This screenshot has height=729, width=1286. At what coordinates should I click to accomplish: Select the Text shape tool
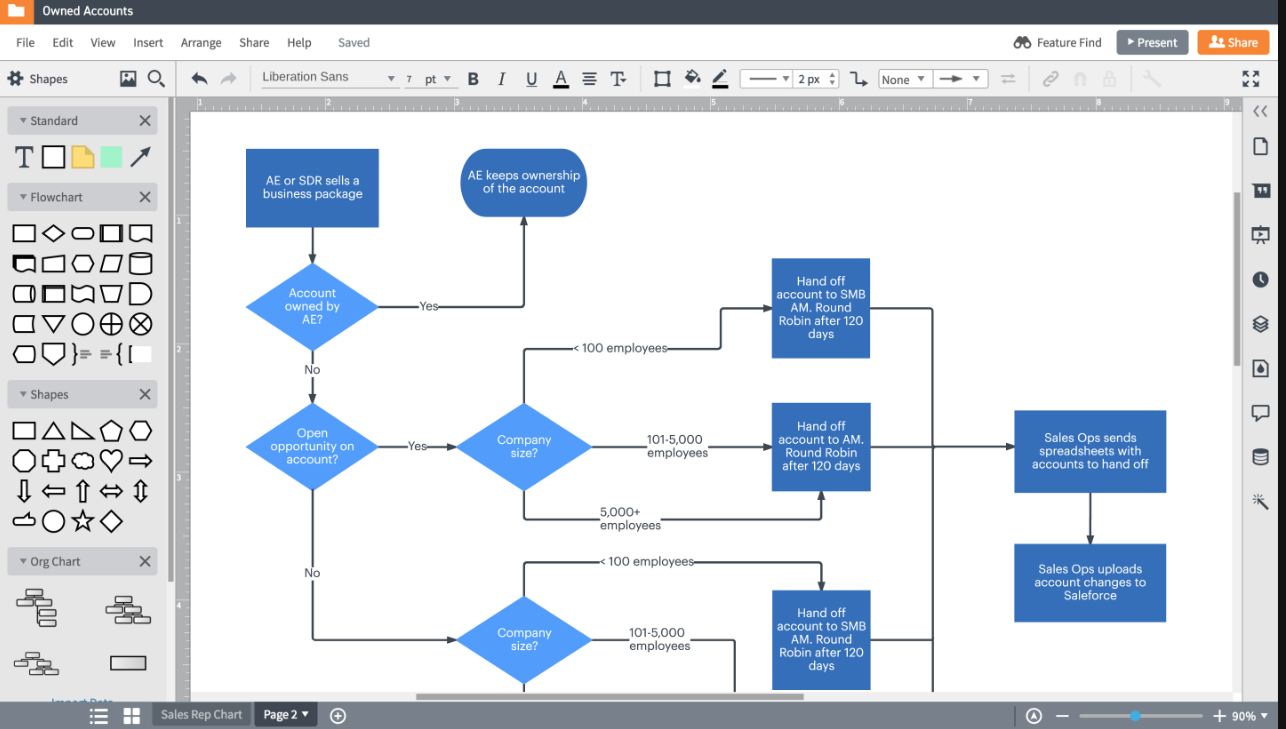pos(24,157)
